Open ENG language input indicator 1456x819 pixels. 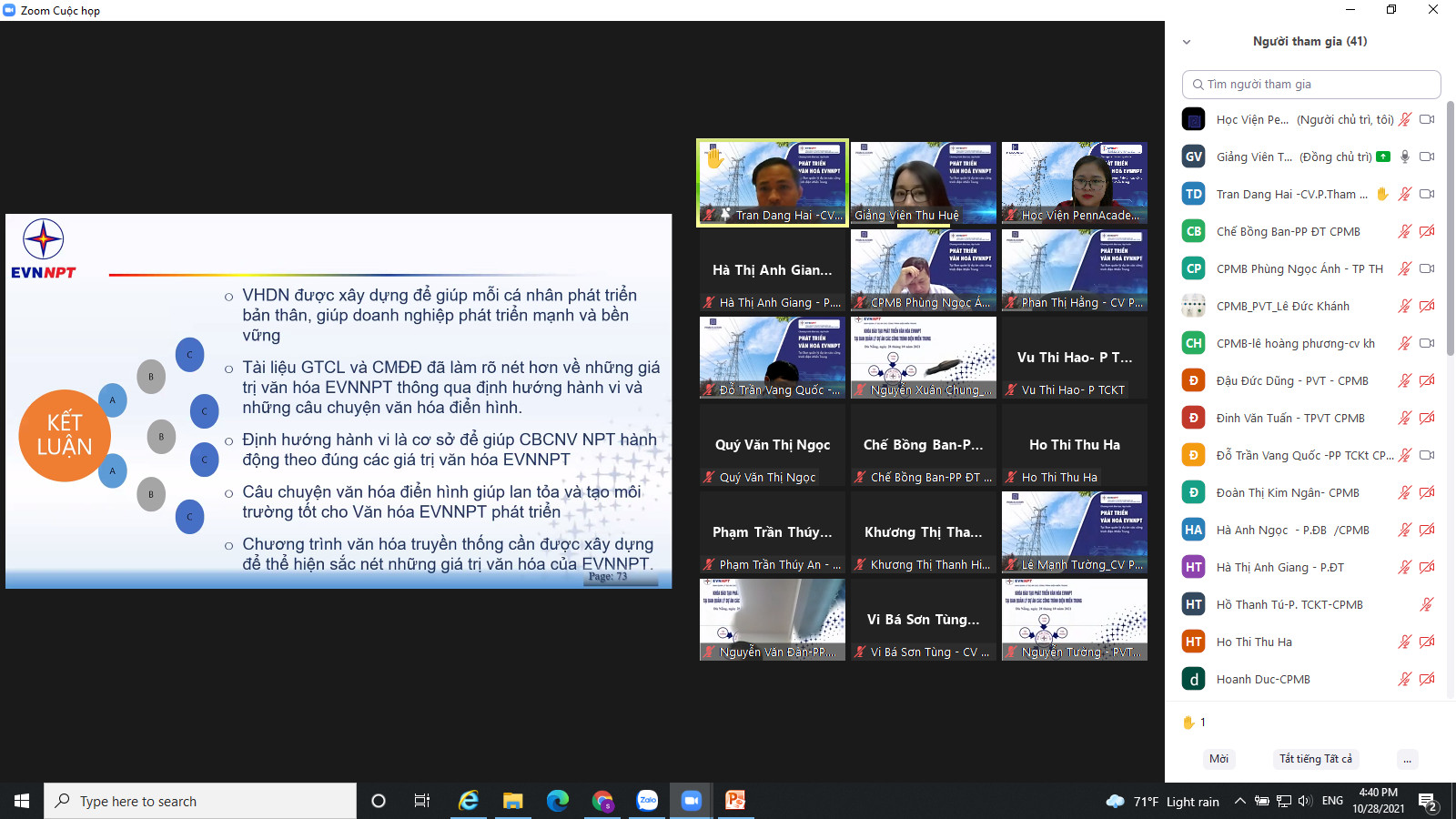pyautogui.click(x=1332, y=801)
